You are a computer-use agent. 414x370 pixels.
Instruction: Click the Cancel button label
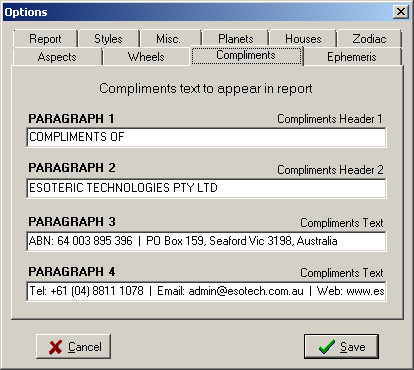[85, 347]
